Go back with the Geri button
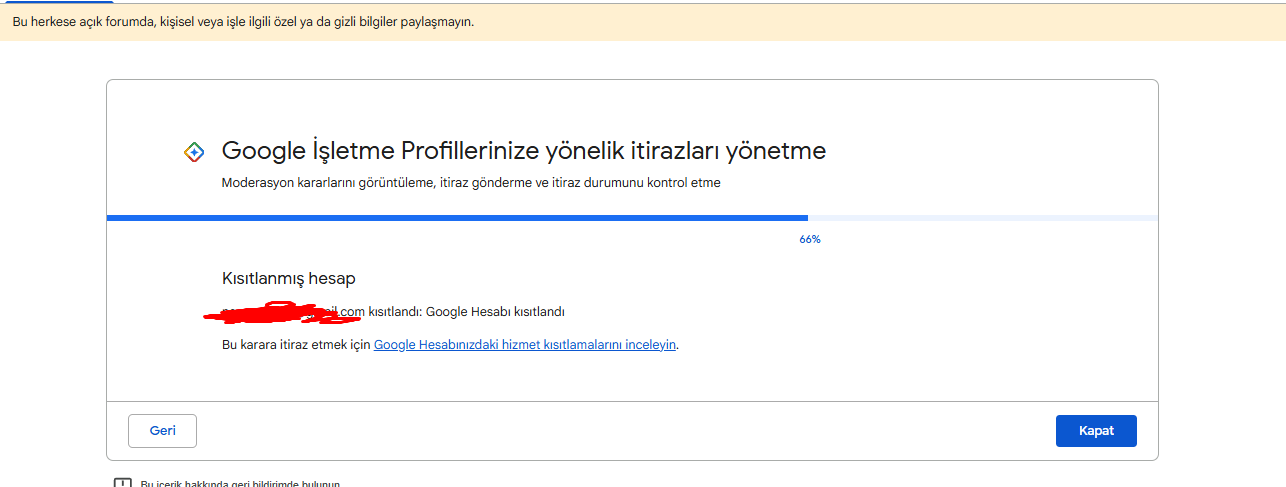The height and width of the screenshot is (487, 1286). pyautogui.click(x=162, y=431)
